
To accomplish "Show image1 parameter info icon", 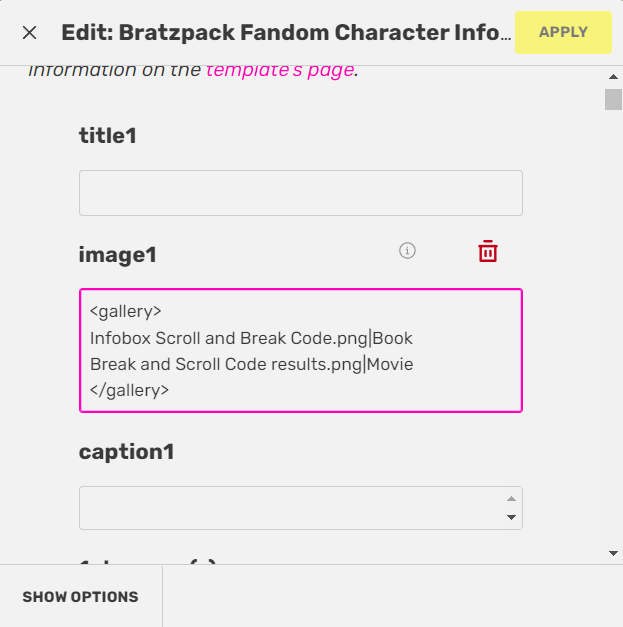I will tap(407, 251).
